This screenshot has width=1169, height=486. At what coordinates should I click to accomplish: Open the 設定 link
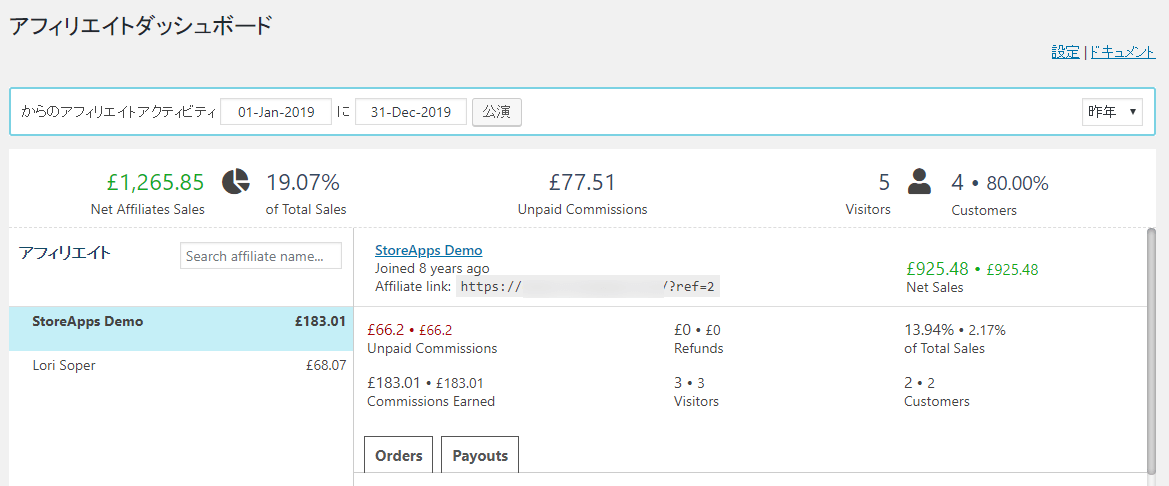click(1065, 52)
